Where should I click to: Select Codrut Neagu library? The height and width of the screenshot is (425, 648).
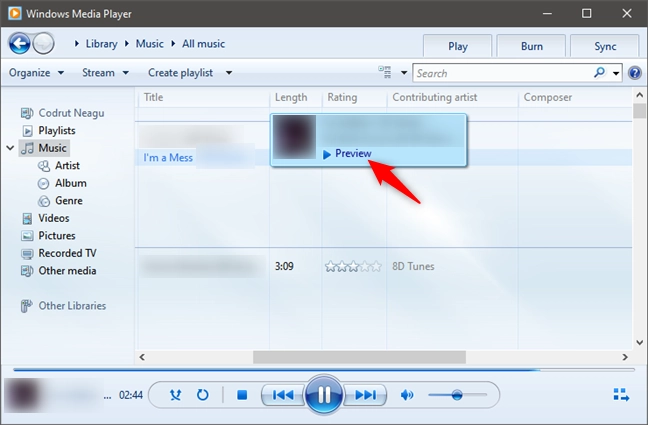[63, 113]
